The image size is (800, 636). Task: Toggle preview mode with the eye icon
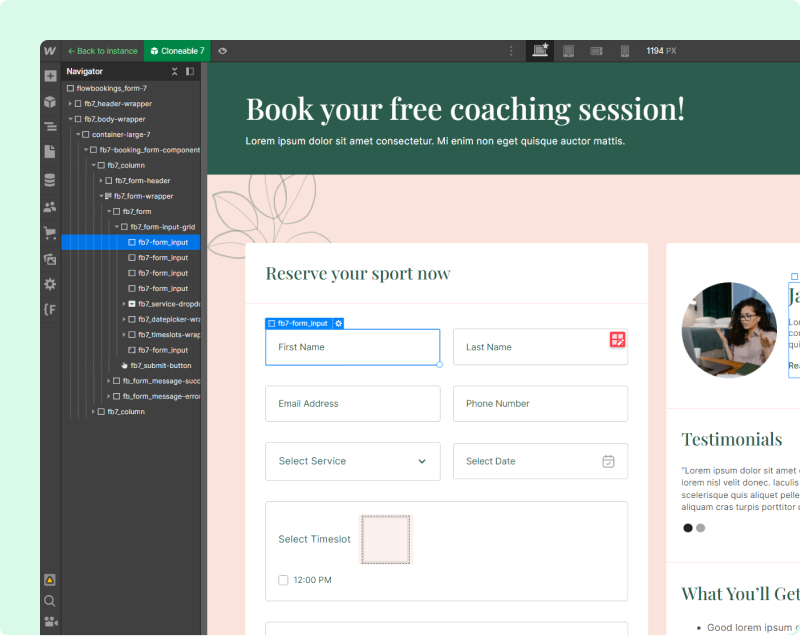(222, 50)
